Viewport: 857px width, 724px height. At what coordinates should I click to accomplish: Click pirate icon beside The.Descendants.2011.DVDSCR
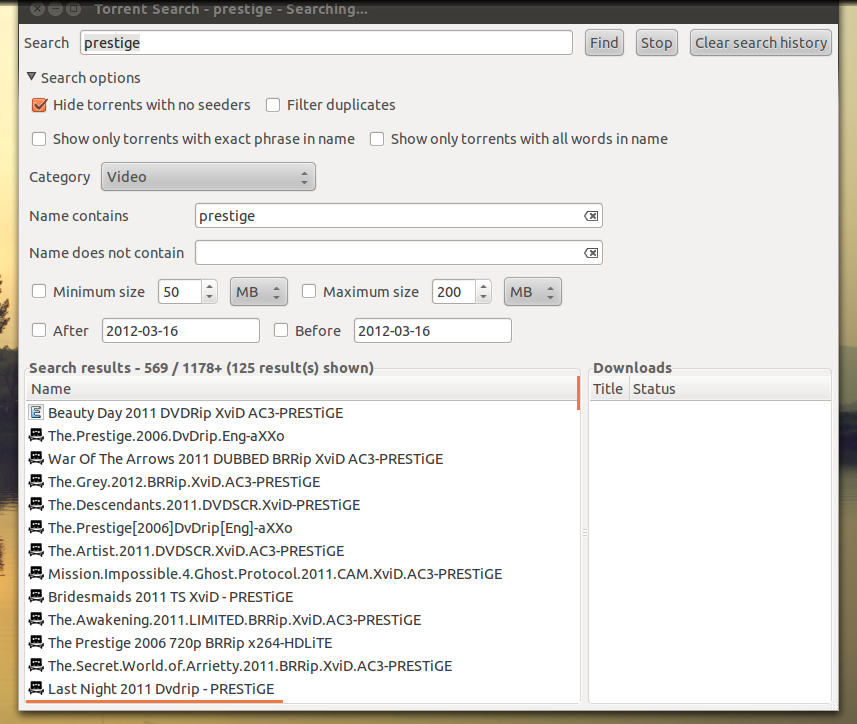36,504
